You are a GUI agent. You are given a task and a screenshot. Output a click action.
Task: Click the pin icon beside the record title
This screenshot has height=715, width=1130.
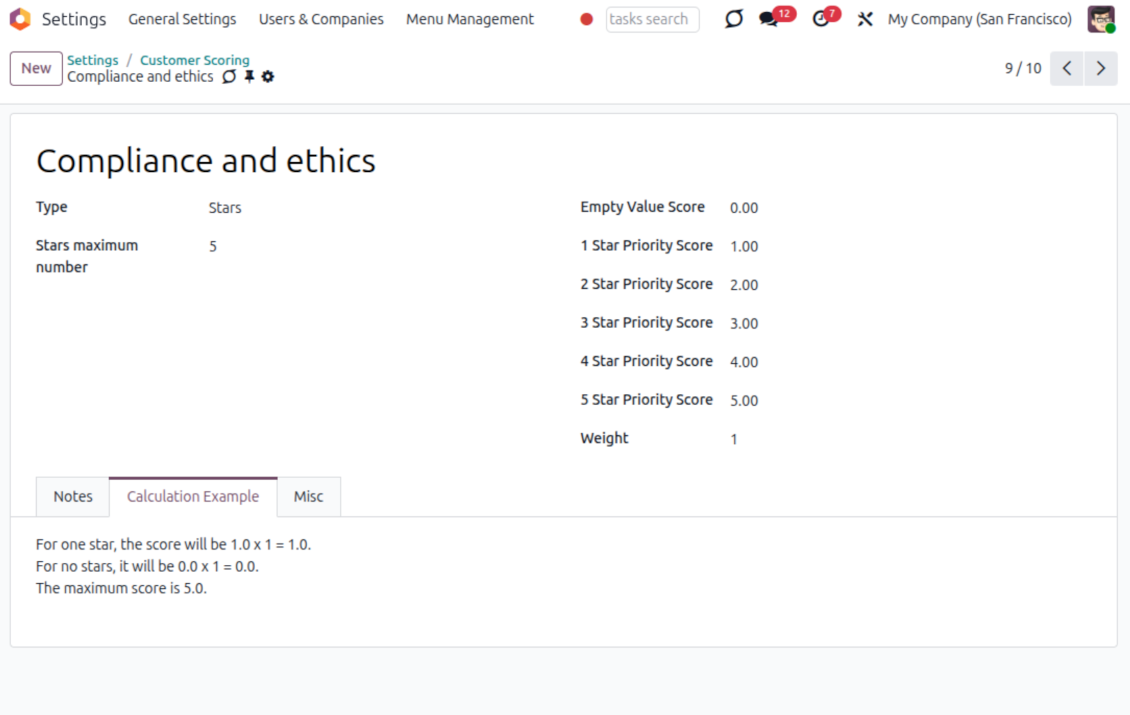pos(249,77)
